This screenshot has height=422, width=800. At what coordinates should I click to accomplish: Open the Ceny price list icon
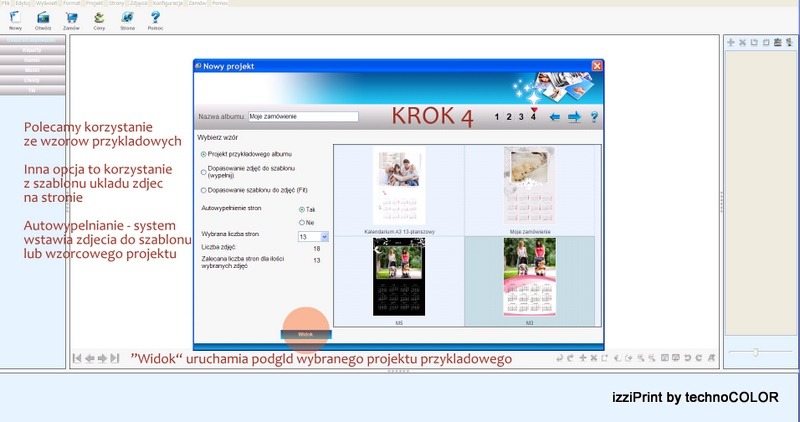99,18
